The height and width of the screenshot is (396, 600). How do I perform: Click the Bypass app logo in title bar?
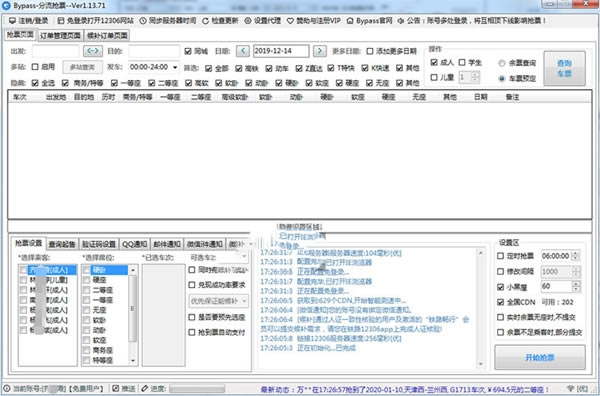(x=6, y=5)
